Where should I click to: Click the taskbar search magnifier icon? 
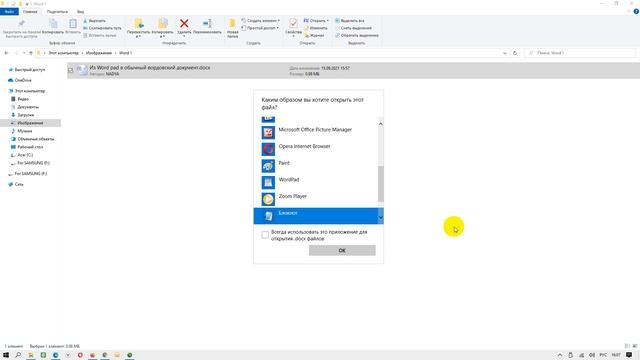click(x=18, y=355)
